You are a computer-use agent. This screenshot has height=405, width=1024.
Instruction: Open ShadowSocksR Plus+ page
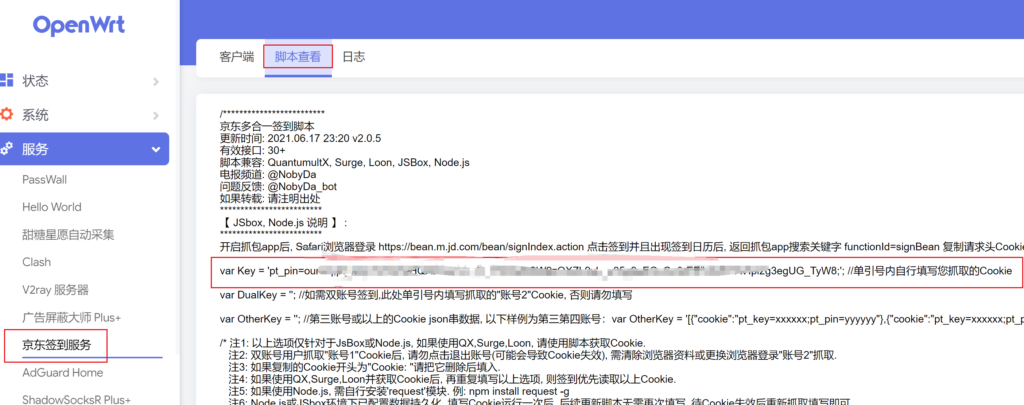click(76, 399)
